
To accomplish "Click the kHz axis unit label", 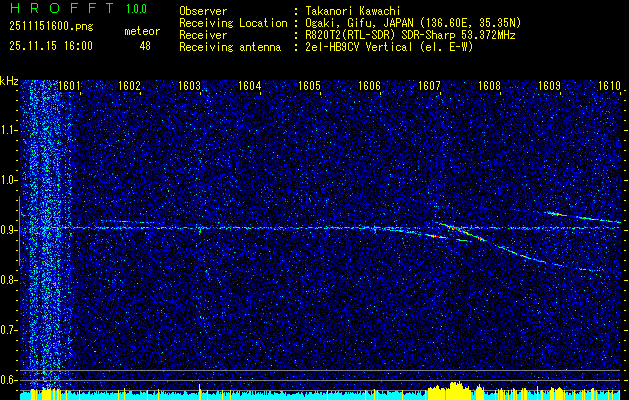I will click(9, 81).
